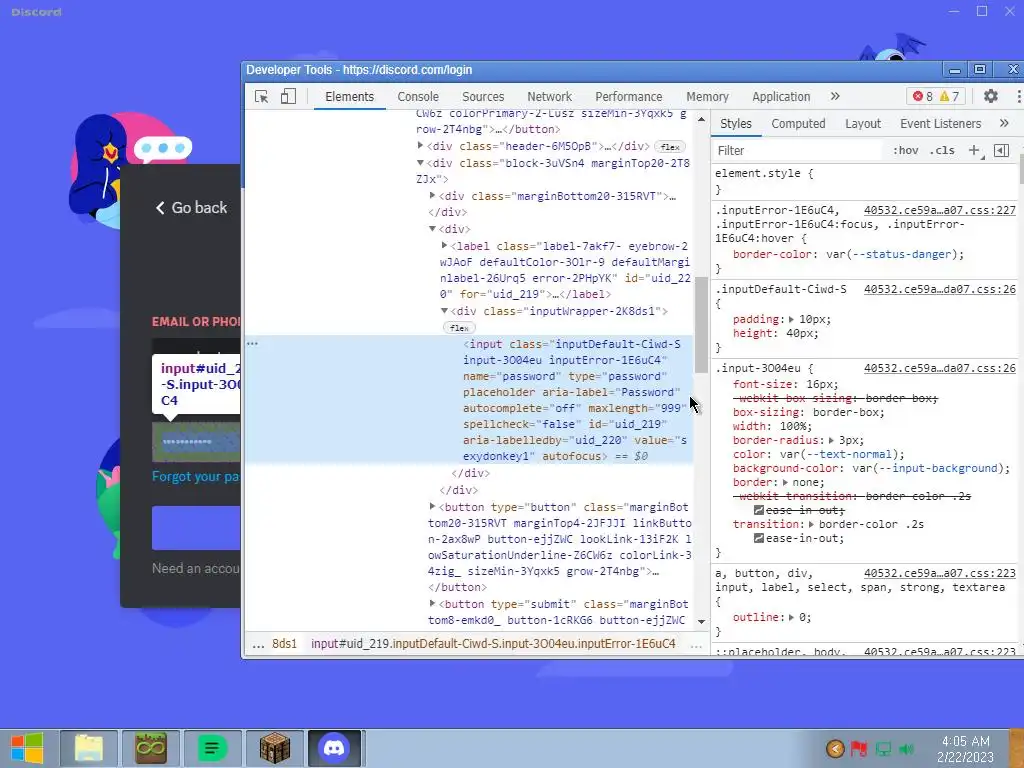The height and width of the screenshot is (768, 1024).
Task: Open options dots beside selected input node
Action: pos(252,344)
